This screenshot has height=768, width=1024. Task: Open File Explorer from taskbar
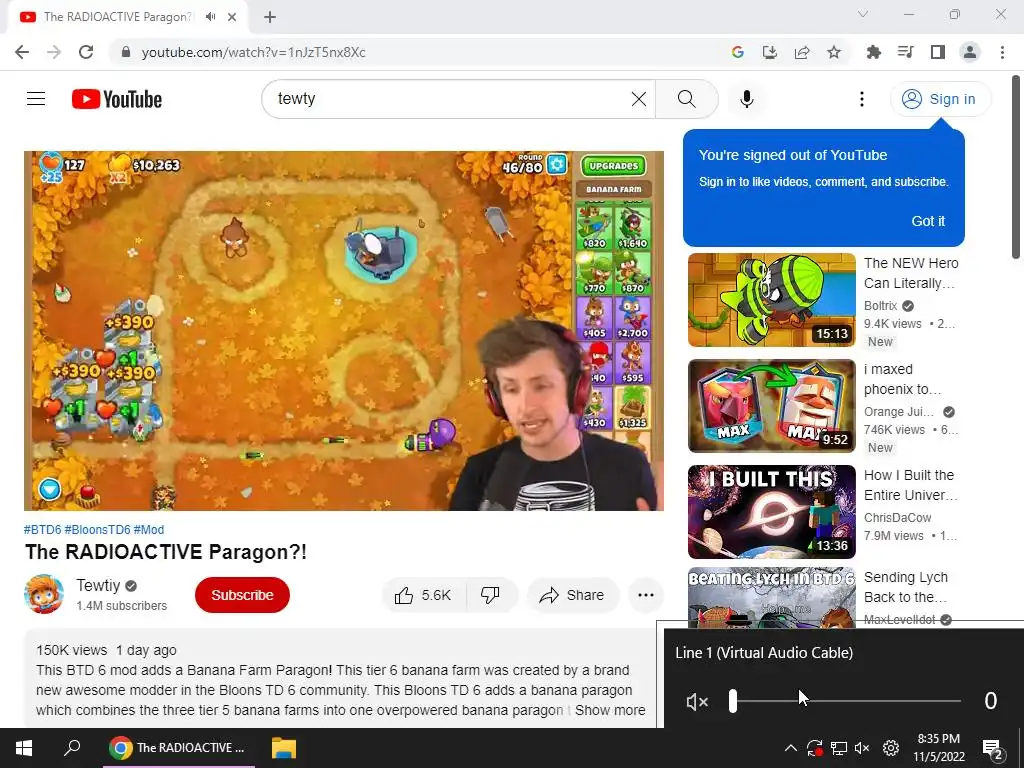tap(283, 748)
